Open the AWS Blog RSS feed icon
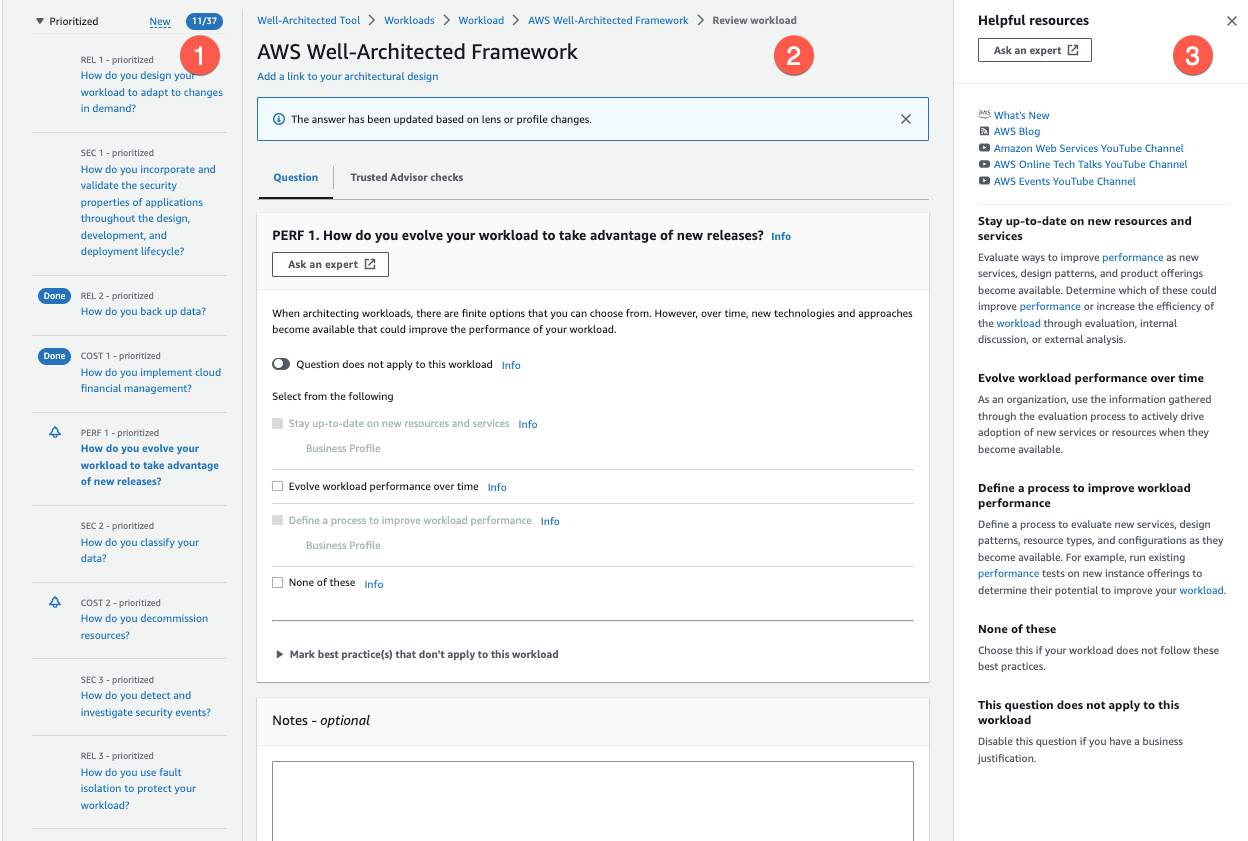 pos(984,131)
